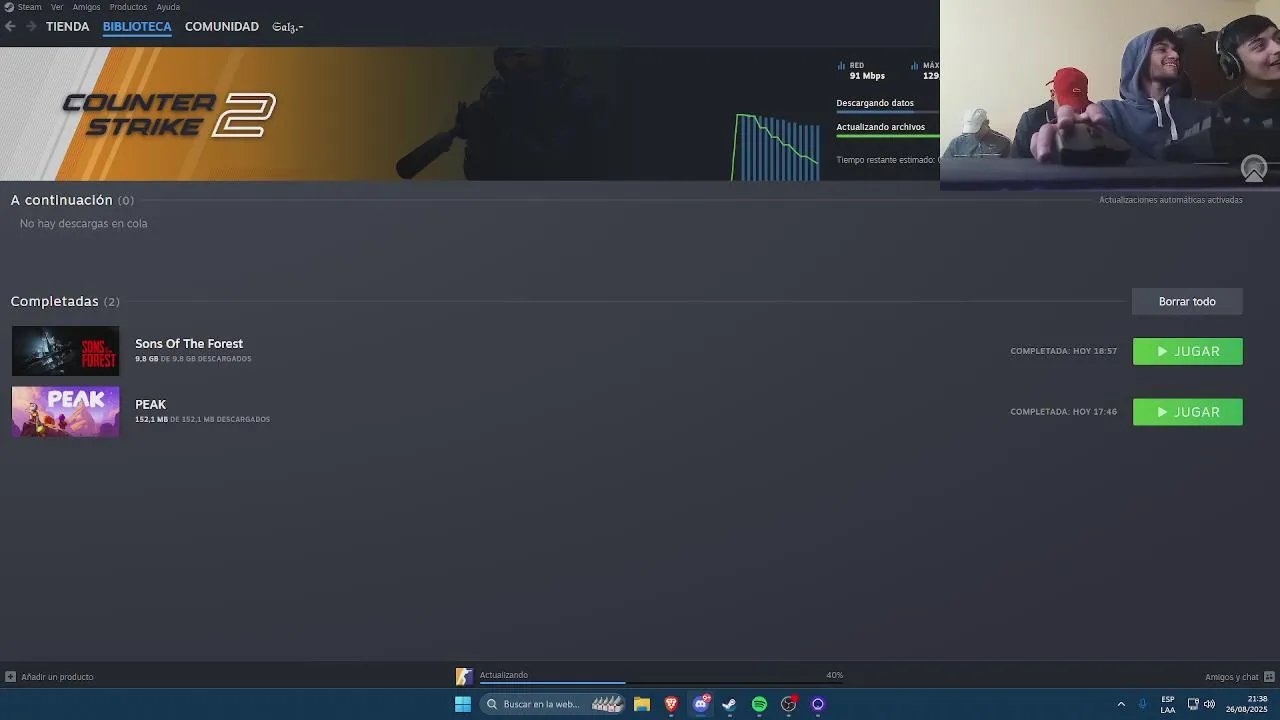Open the COMUNIDAD tab
The height and width of the screenshot is (720, 1280).
click(222, 26)
